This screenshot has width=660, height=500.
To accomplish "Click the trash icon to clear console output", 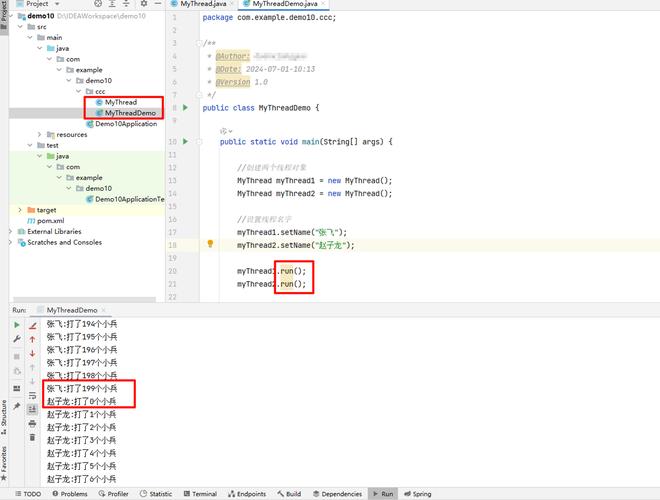I will point(32,437).
